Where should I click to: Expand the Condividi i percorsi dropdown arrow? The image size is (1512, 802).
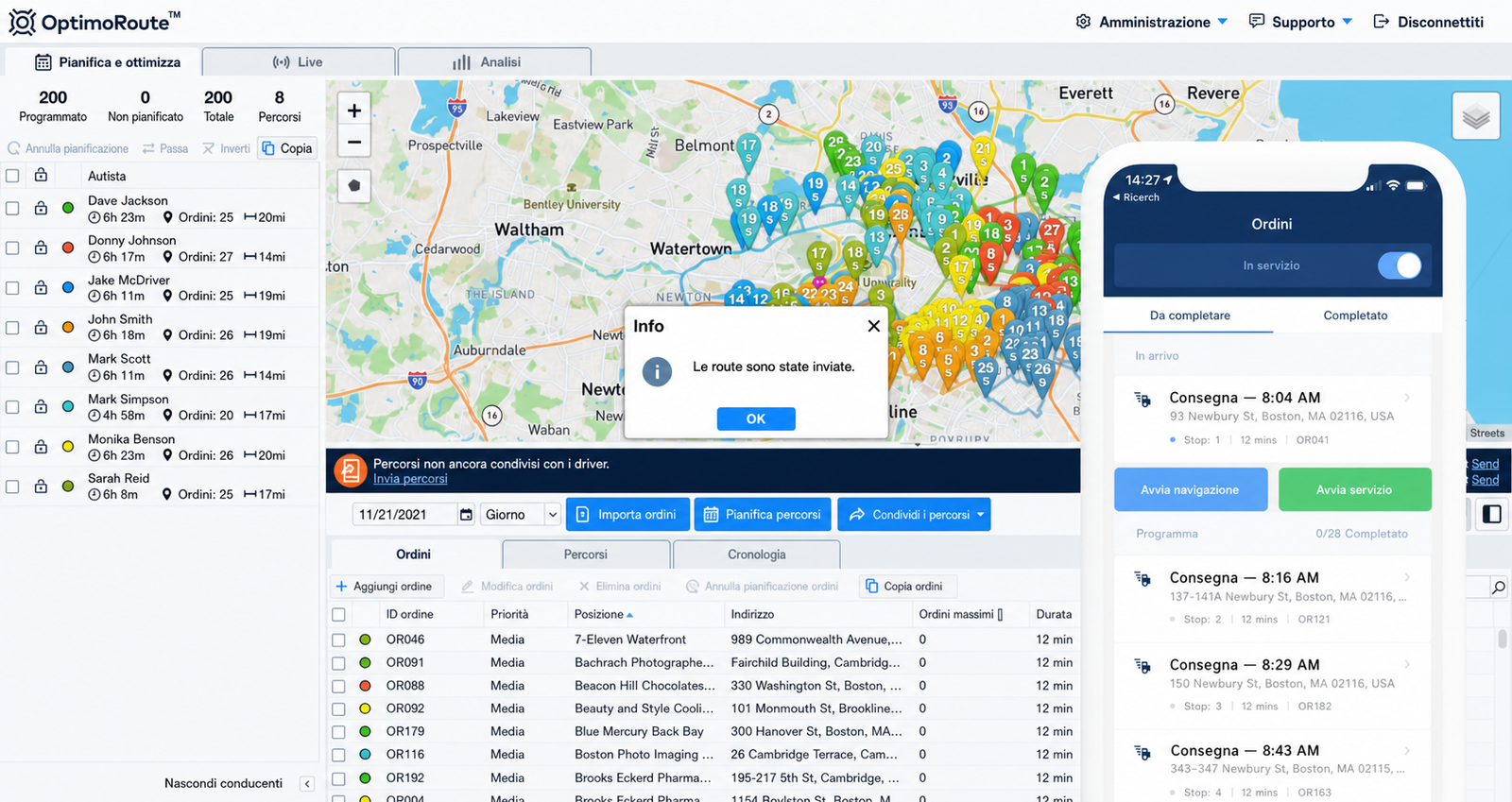[x=981, y=515]
